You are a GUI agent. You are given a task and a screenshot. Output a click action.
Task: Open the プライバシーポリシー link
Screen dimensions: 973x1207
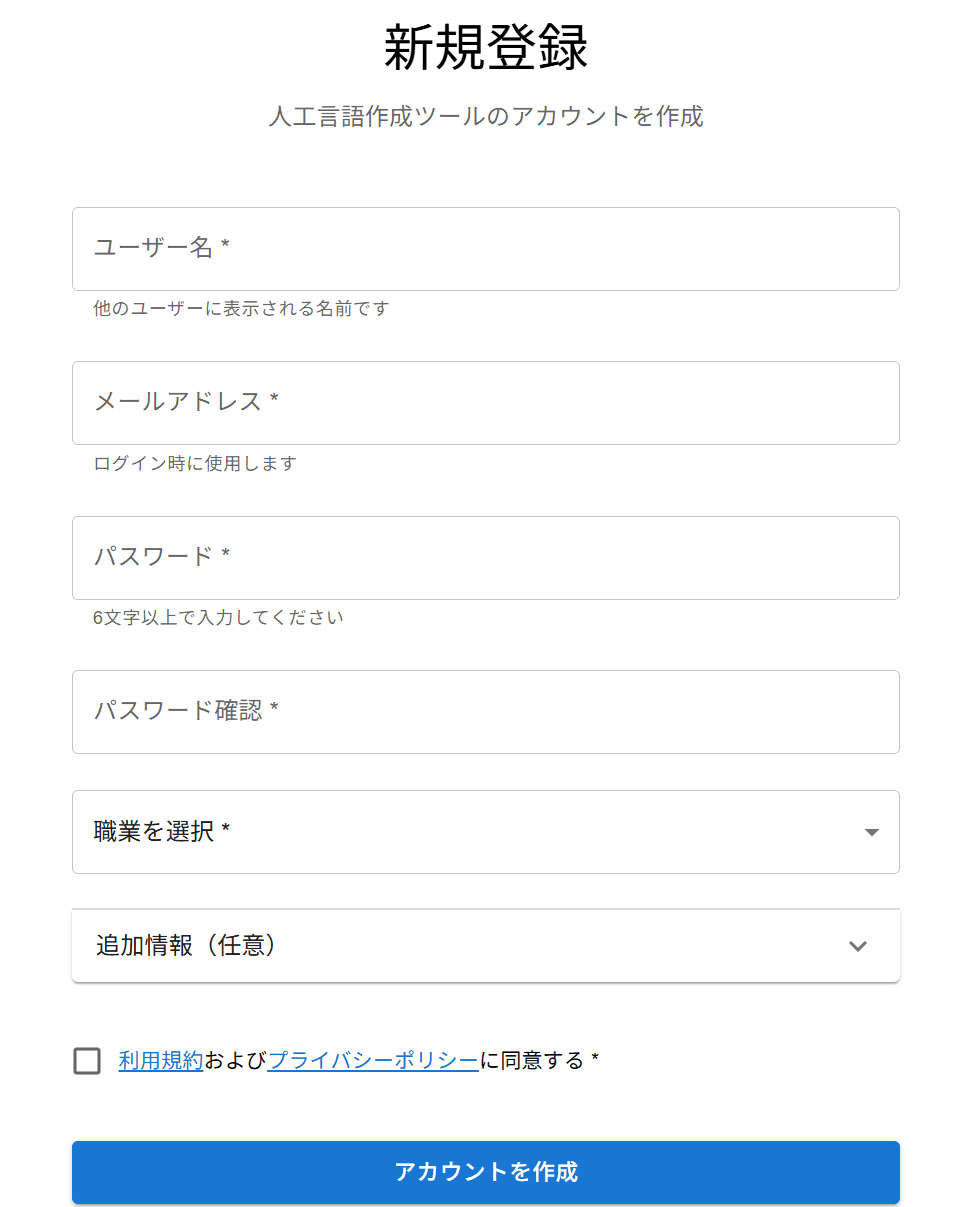click(373, 1061)
